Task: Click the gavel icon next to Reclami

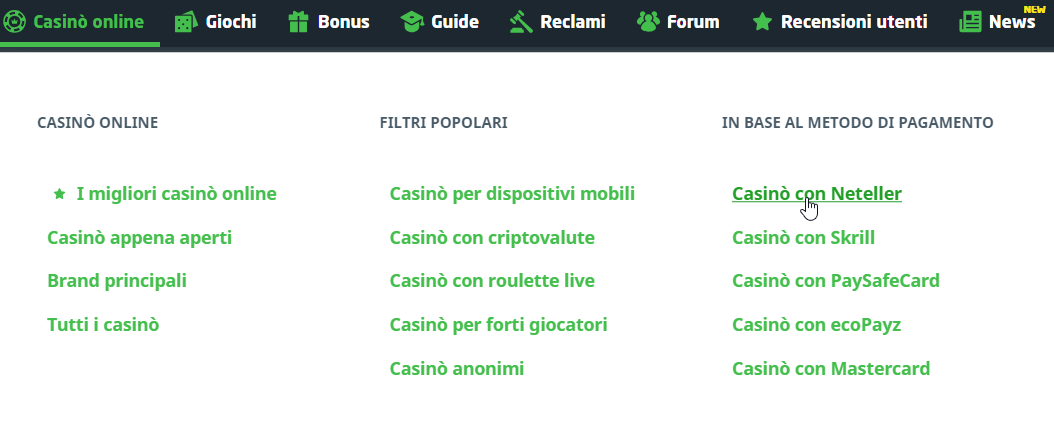Action: [519, 21]
